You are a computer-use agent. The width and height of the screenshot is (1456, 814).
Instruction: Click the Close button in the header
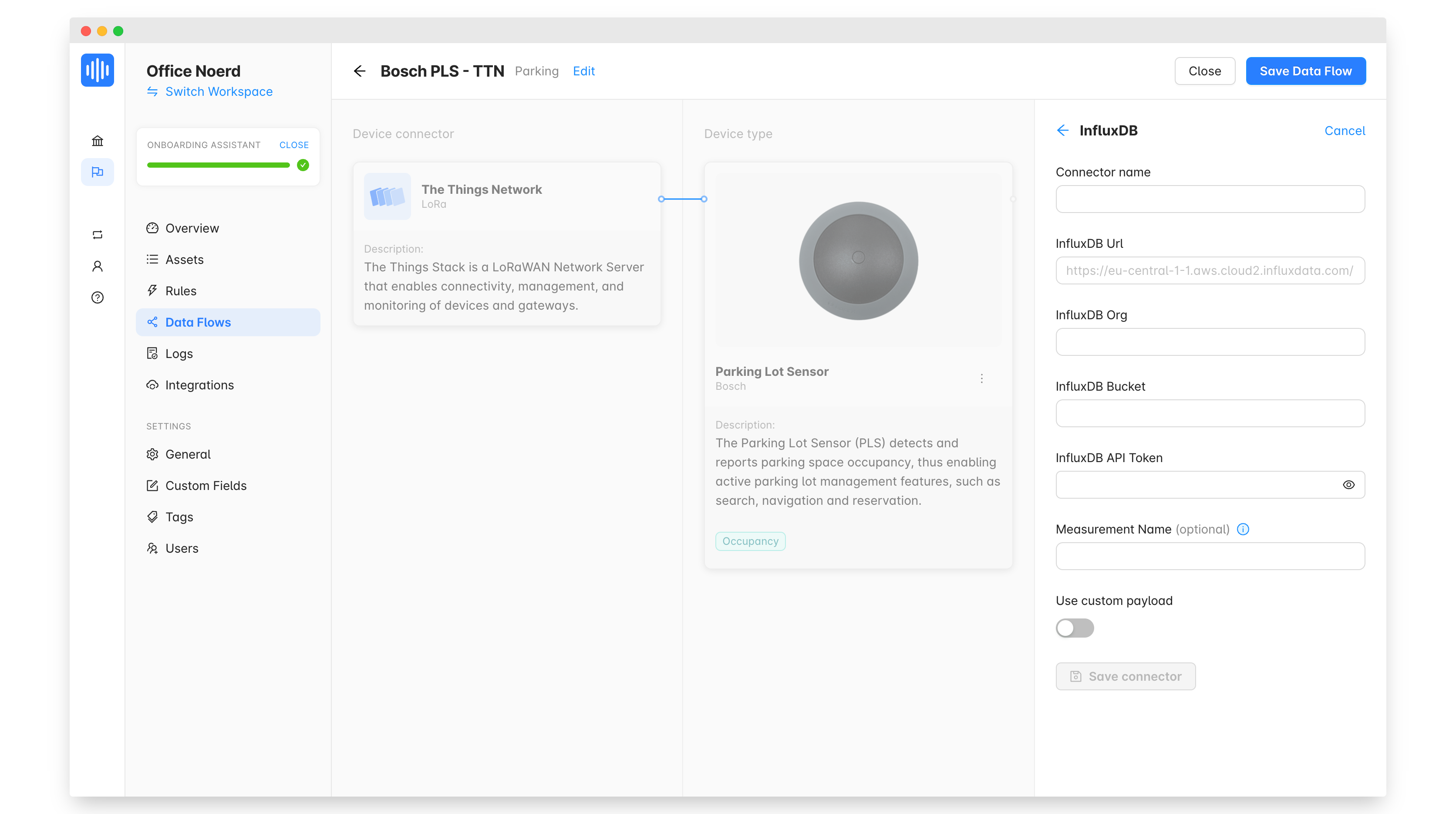pos(1204,71)
